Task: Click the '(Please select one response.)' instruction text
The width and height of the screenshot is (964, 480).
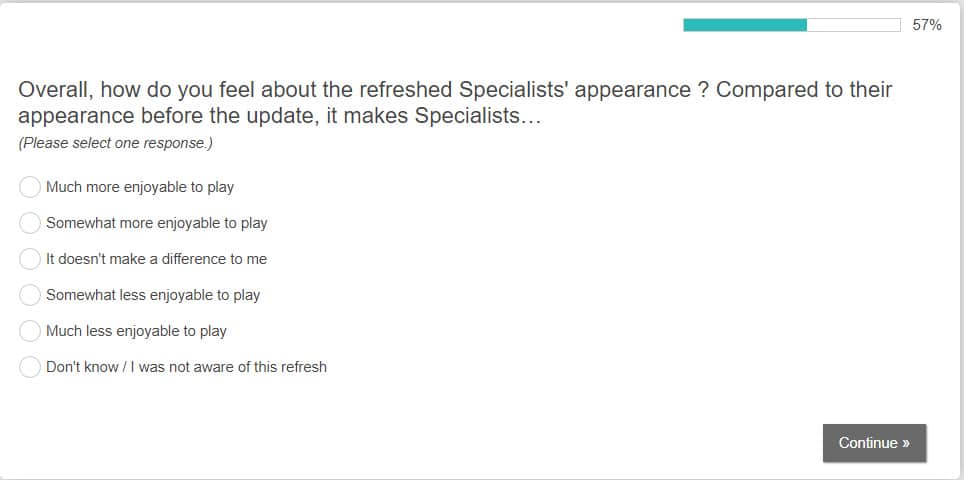Action: pyautogui.click(x=115, y=143)
